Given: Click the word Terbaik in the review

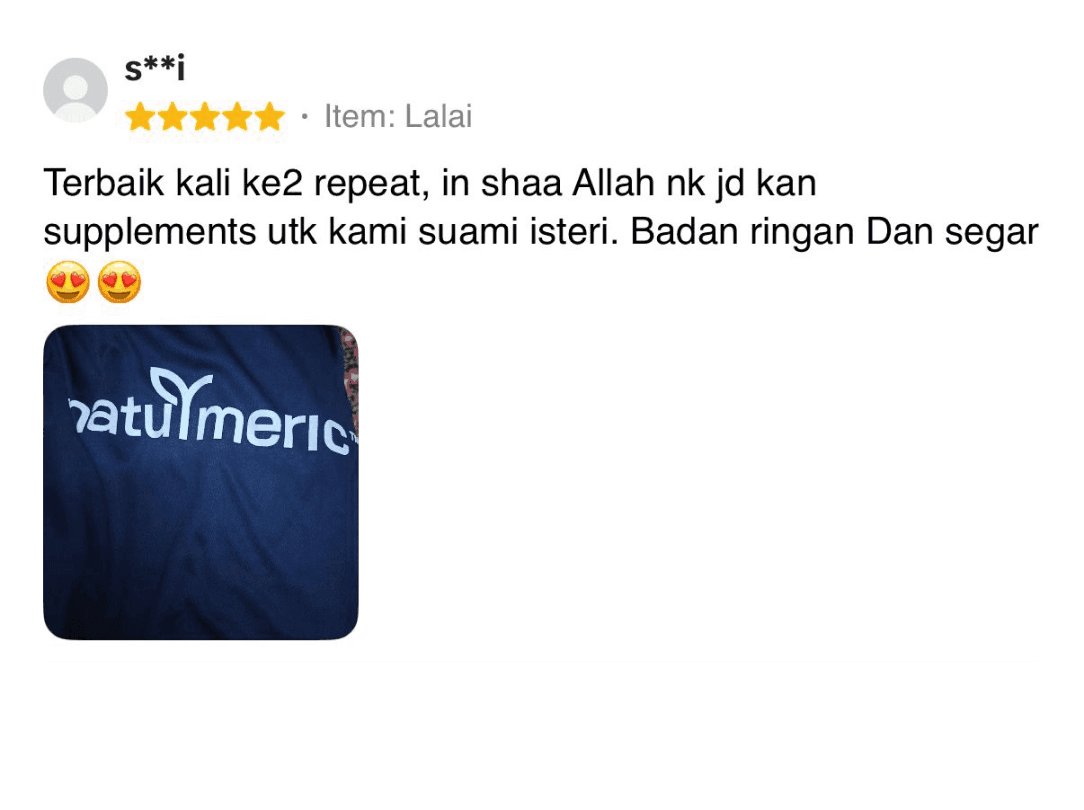Looking at the screenshot, I should (104, 183).
